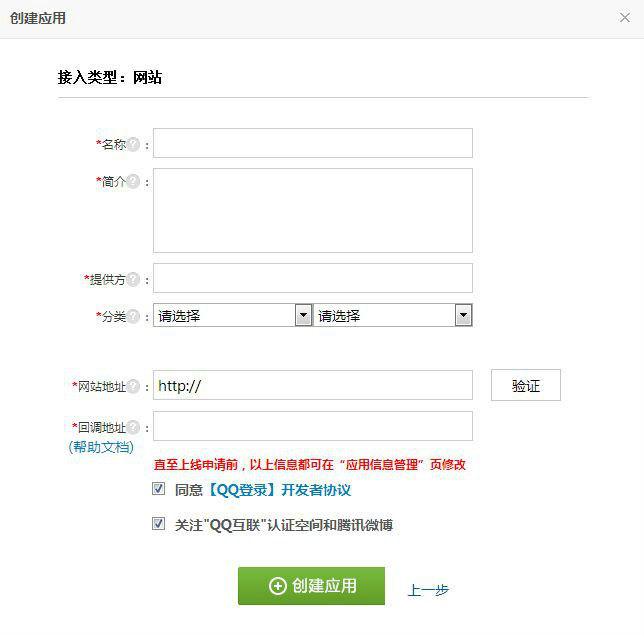Focus the 简介 text area
This screenshot has width=644, height=638.
pos(313,210)
